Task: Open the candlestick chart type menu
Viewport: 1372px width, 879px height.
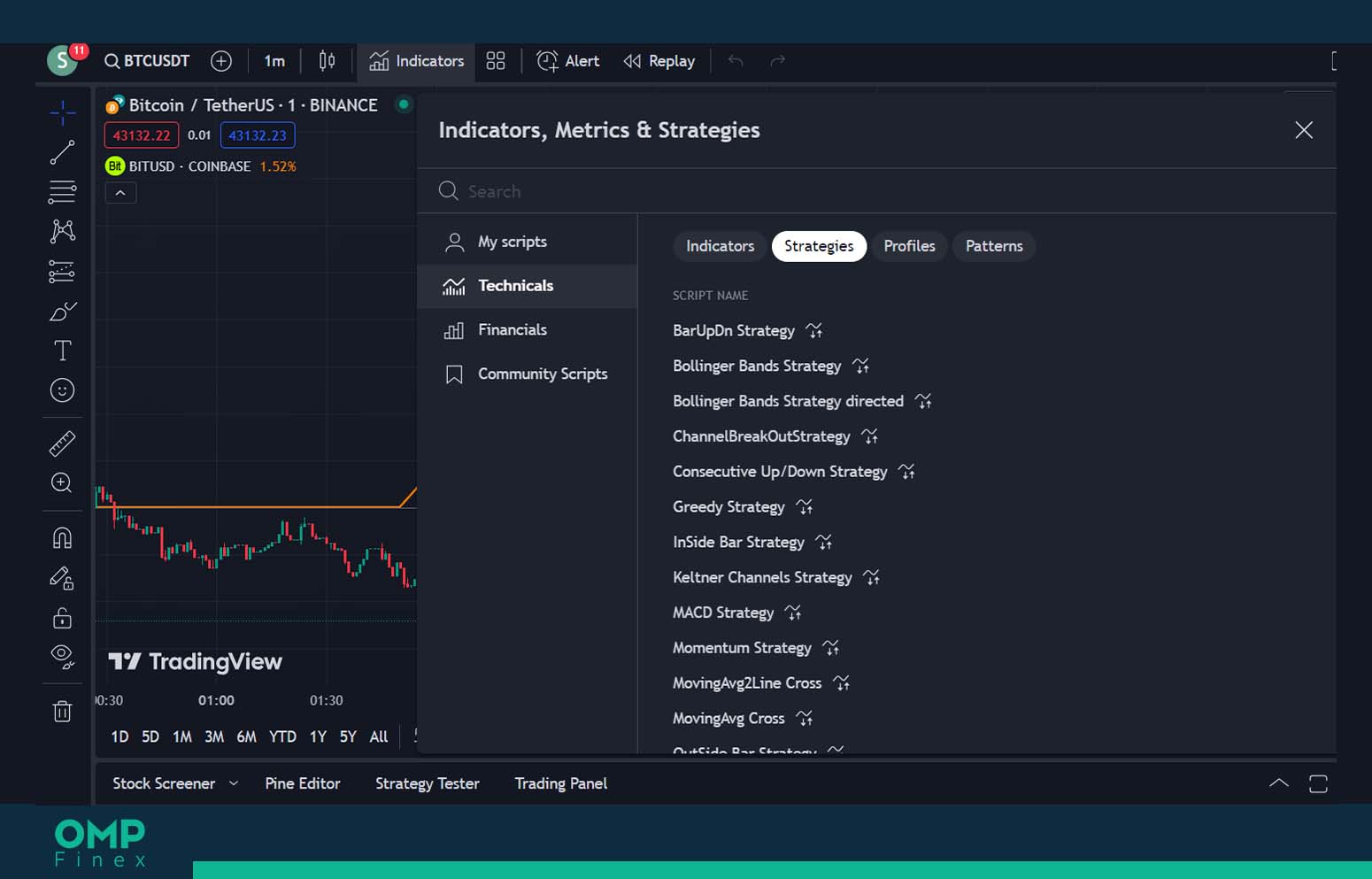Action: pos(327,61)
